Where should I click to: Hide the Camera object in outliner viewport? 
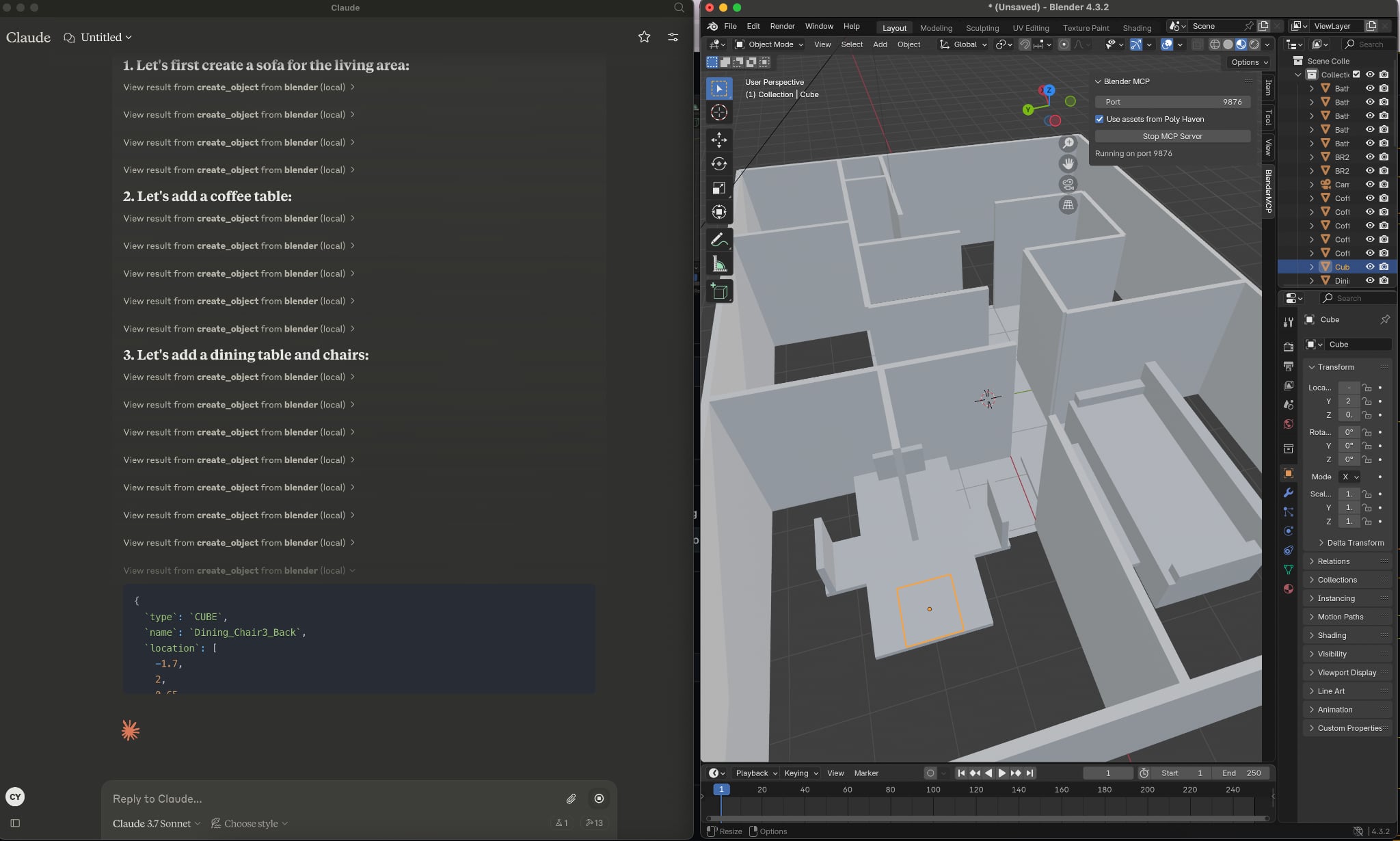coord(1370,185)
